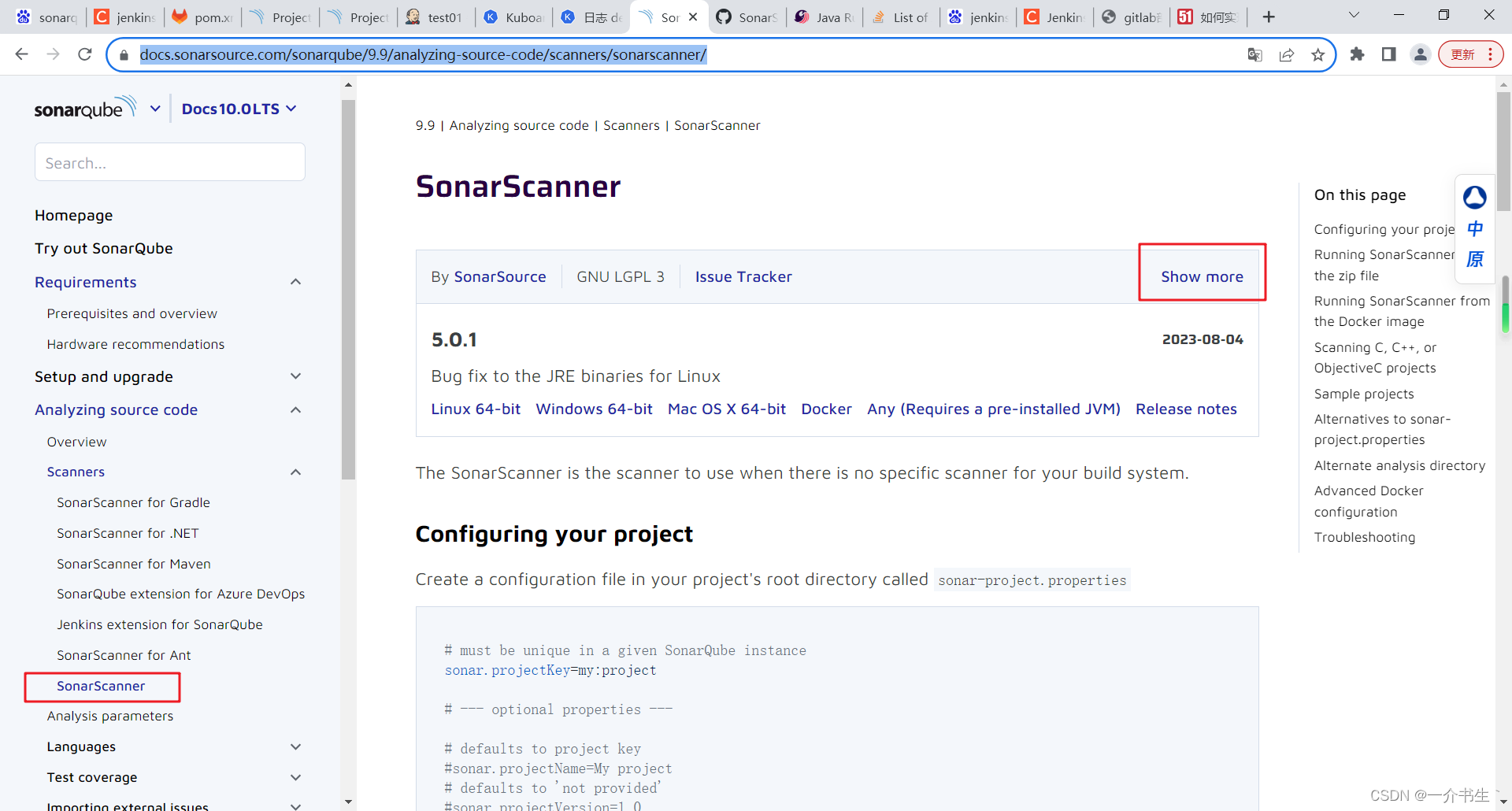Image resolution: width=1512 pixels, height=811 pixels.
Task: Open Prerequisites and overview page
Action: tap(132, 313)
